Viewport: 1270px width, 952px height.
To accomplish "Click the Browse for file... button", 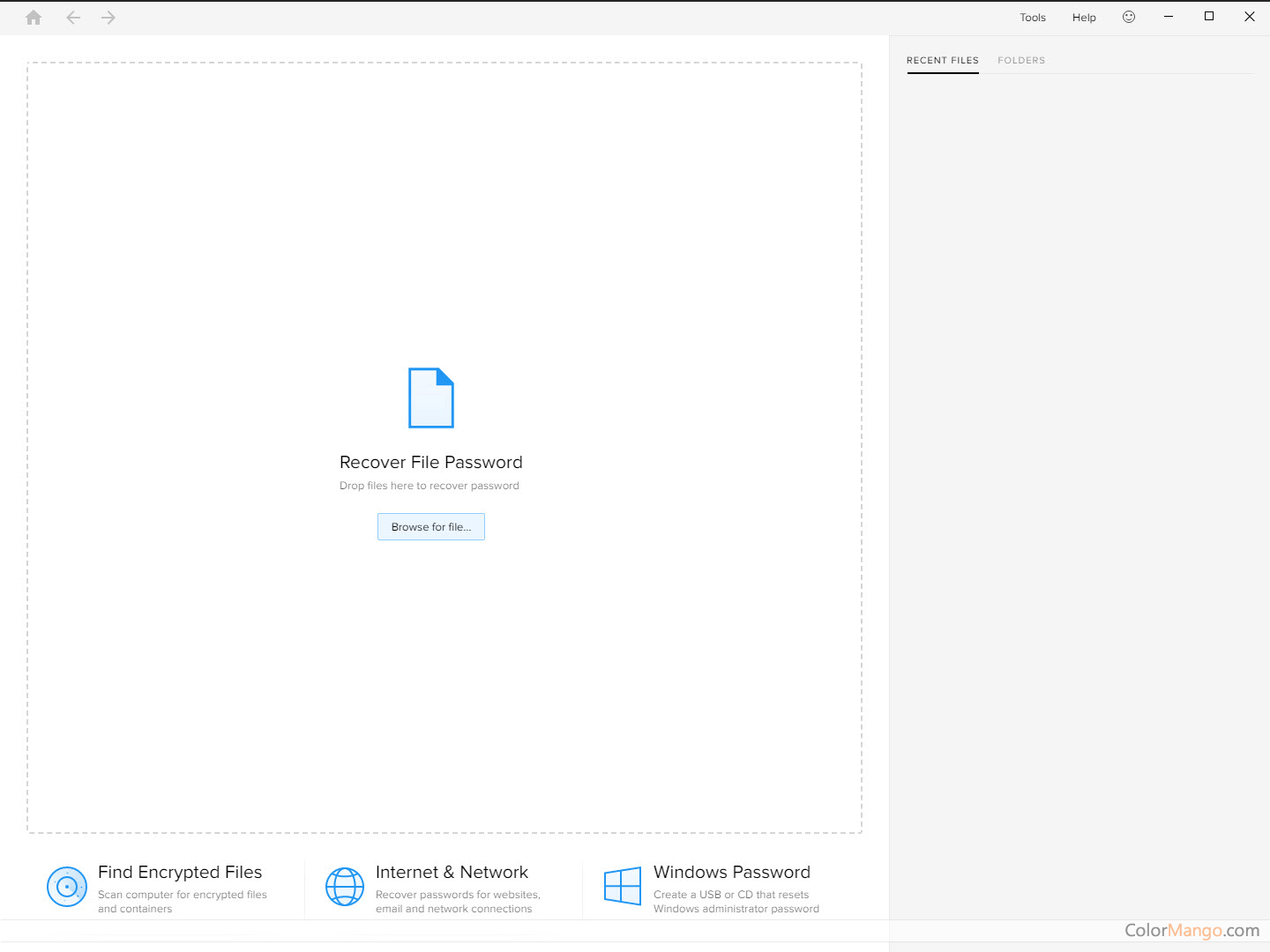I will pos(431,527).
